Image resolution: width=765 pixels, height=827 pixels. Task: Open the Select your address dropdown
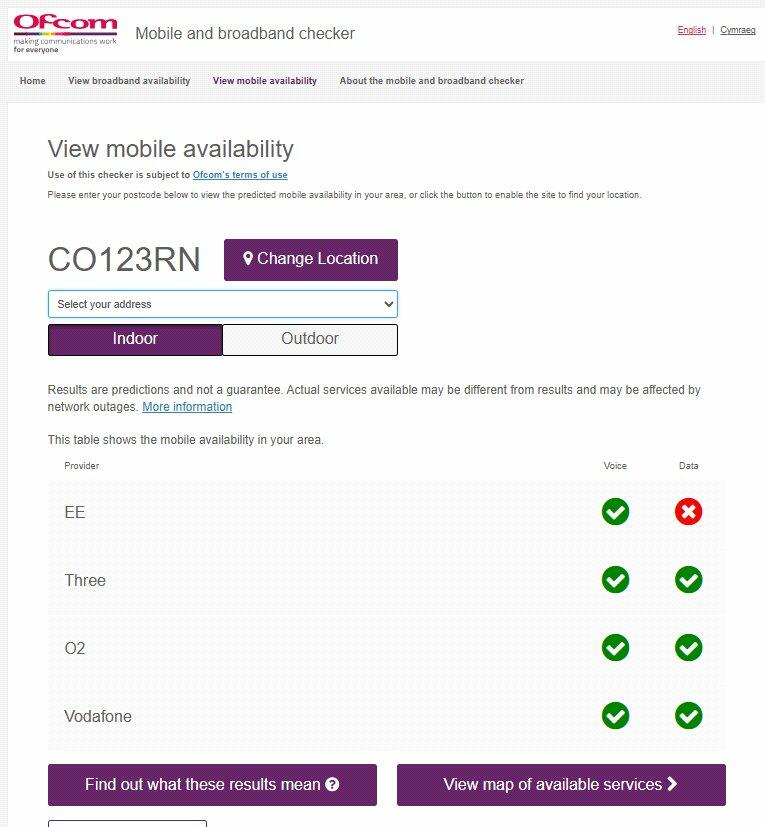pos(222,304)
